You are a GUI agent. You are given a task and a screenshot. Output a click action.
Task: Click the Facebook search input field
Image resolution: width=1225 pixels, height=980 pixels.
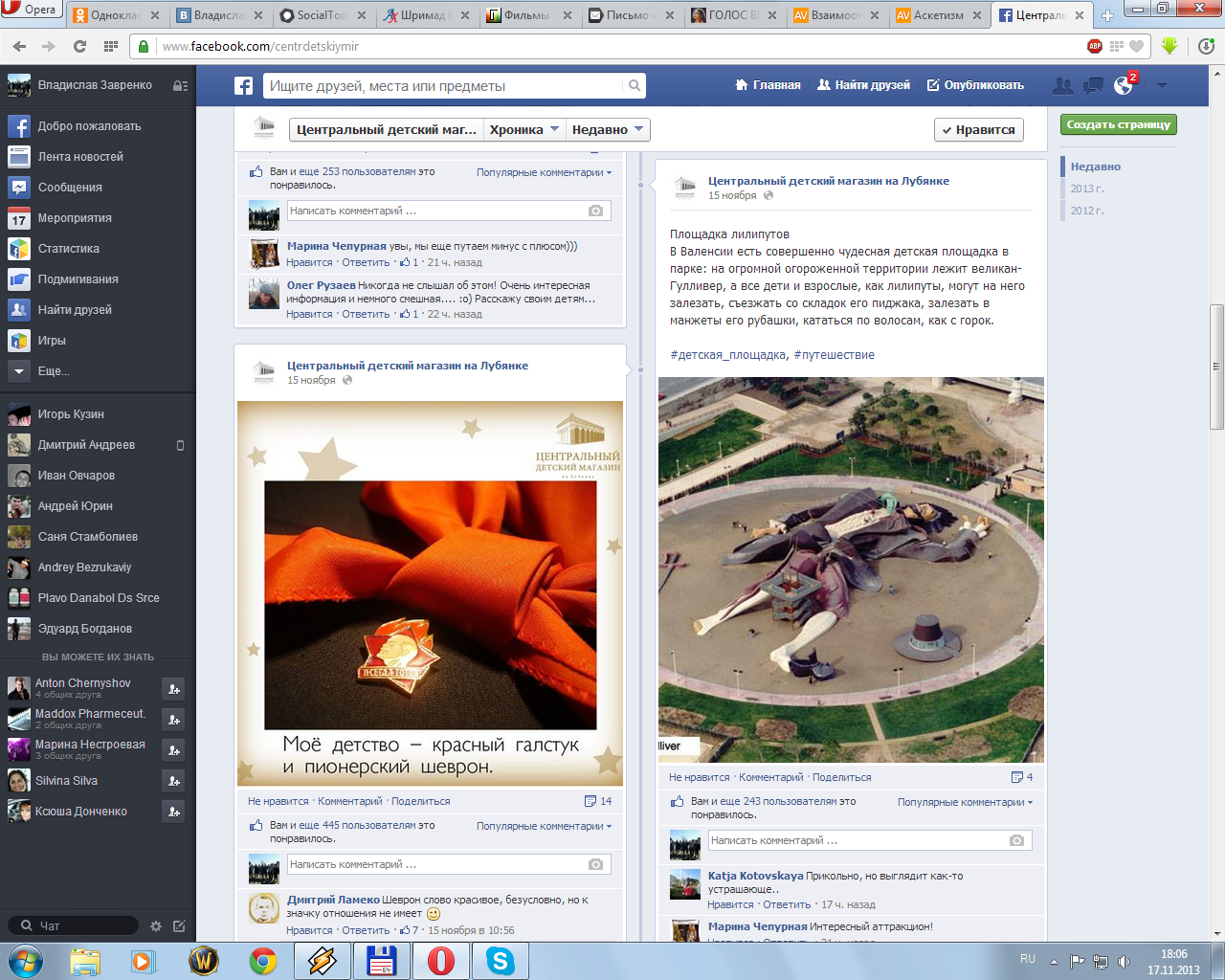coord(444,86)
